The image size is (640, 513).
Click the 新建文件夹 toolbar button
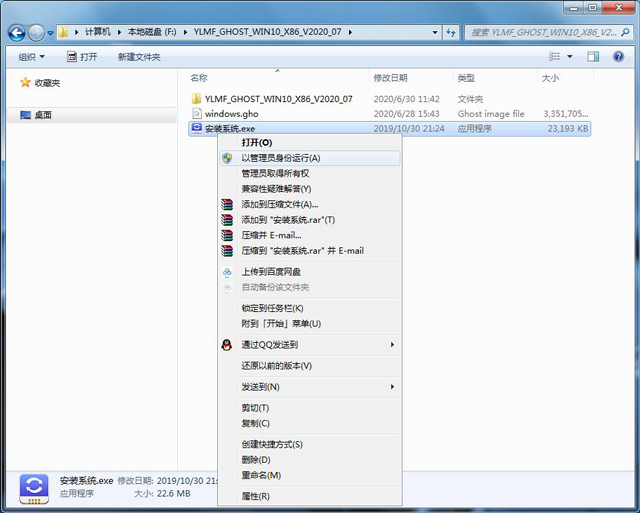pos(139,57)
